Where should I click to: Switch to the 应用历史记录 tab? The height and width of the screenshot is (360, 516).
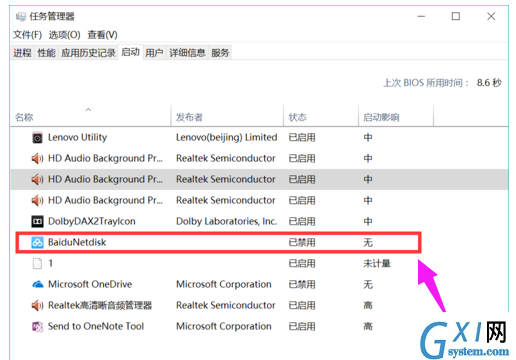(x=88, y=53)
